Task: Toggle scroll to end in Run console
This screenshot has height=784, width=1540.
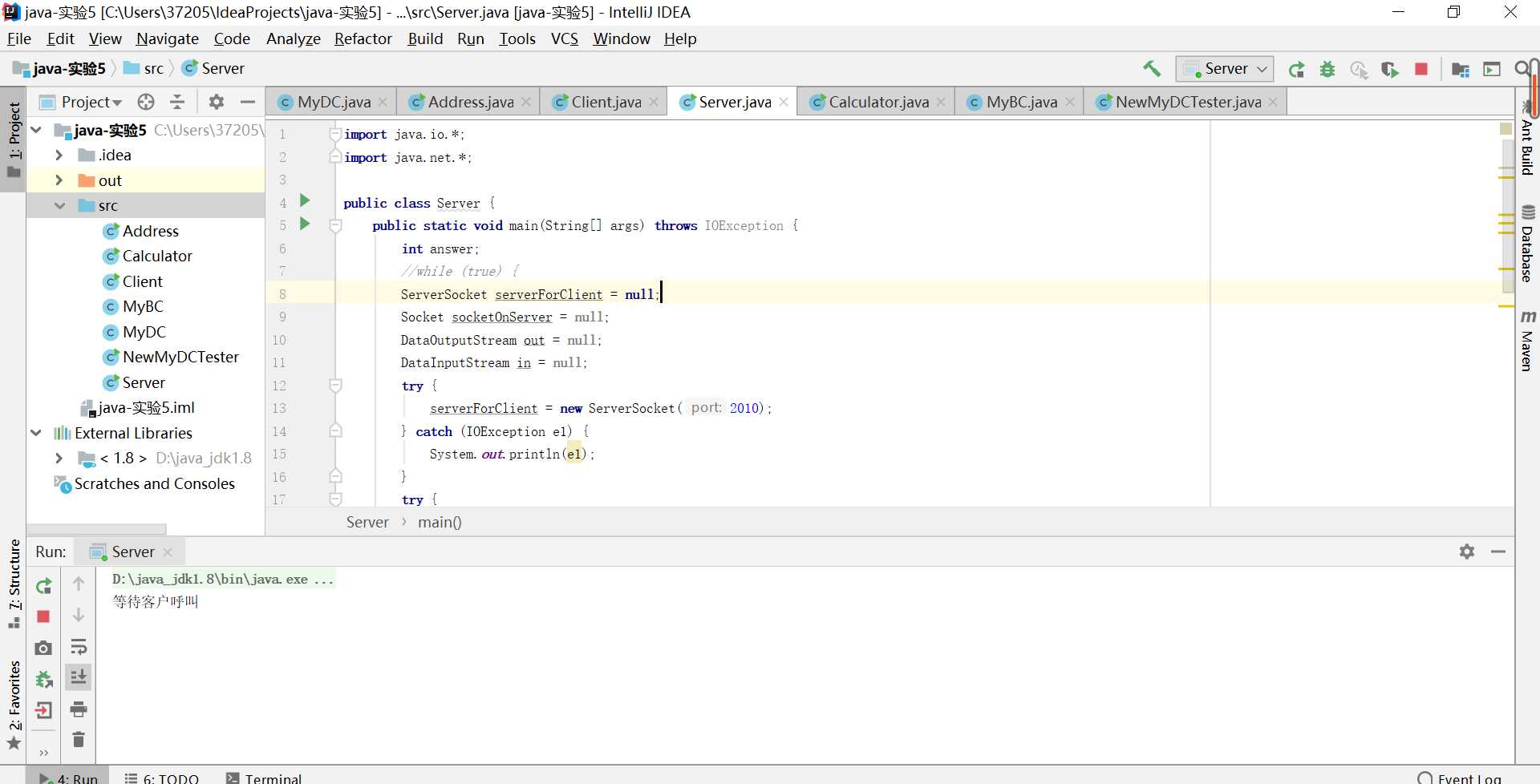Action: point(79,677)
